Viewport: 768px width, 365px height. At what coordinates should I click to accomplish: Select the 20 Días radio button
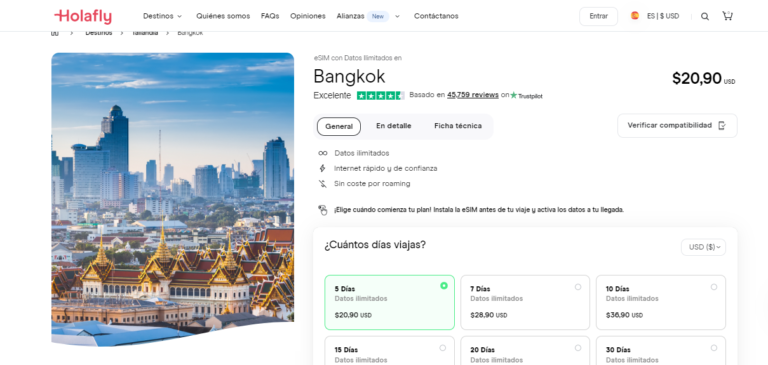click(x=578, y=348)
